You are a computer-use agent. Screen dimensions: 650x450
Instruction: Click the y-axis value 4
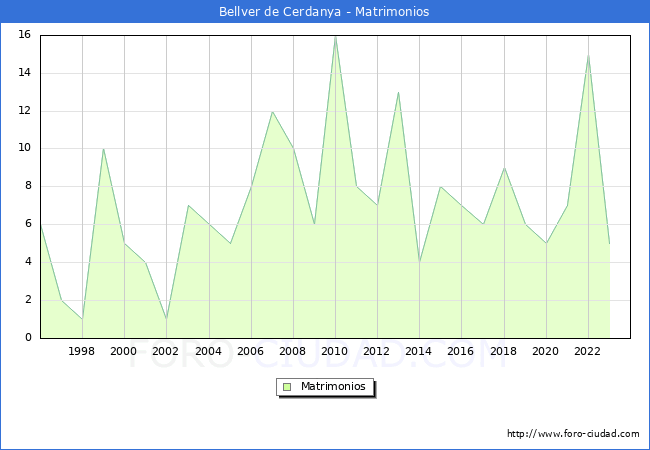[x=28, y=262]
